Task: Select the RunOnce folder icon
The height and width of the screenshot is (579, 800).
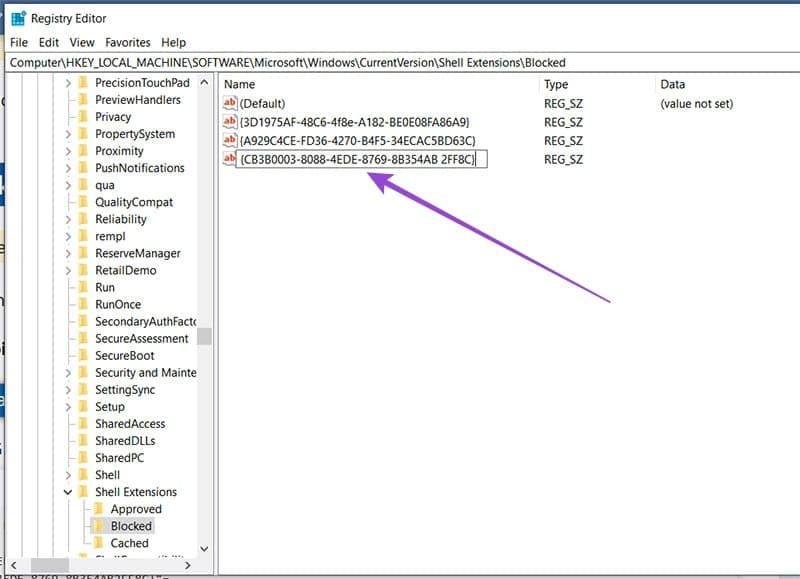Action: pyautogui.click(x=83, y=305)
